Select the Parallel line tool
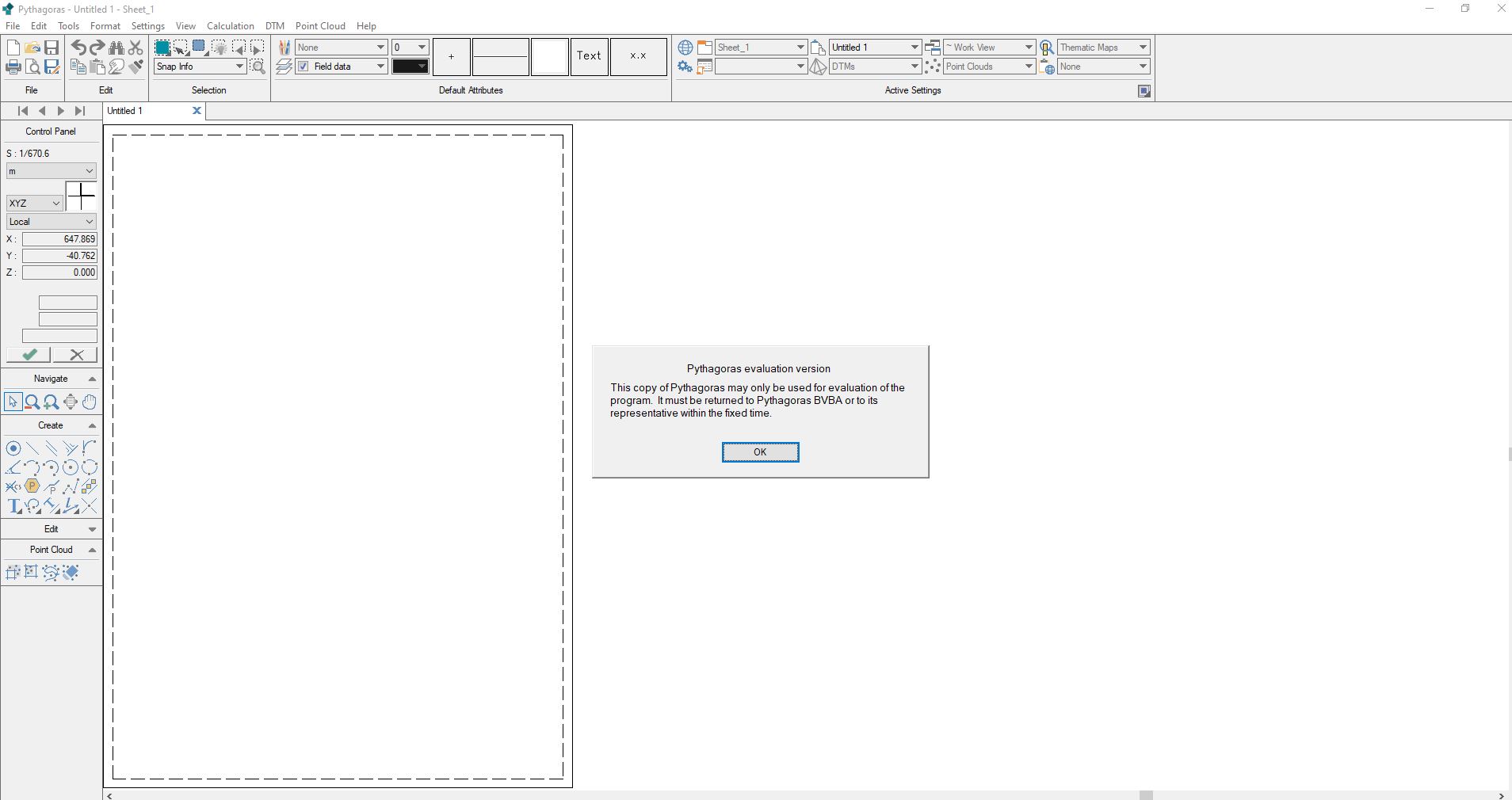The image size is (1512, 800). (x=52, y=448)
